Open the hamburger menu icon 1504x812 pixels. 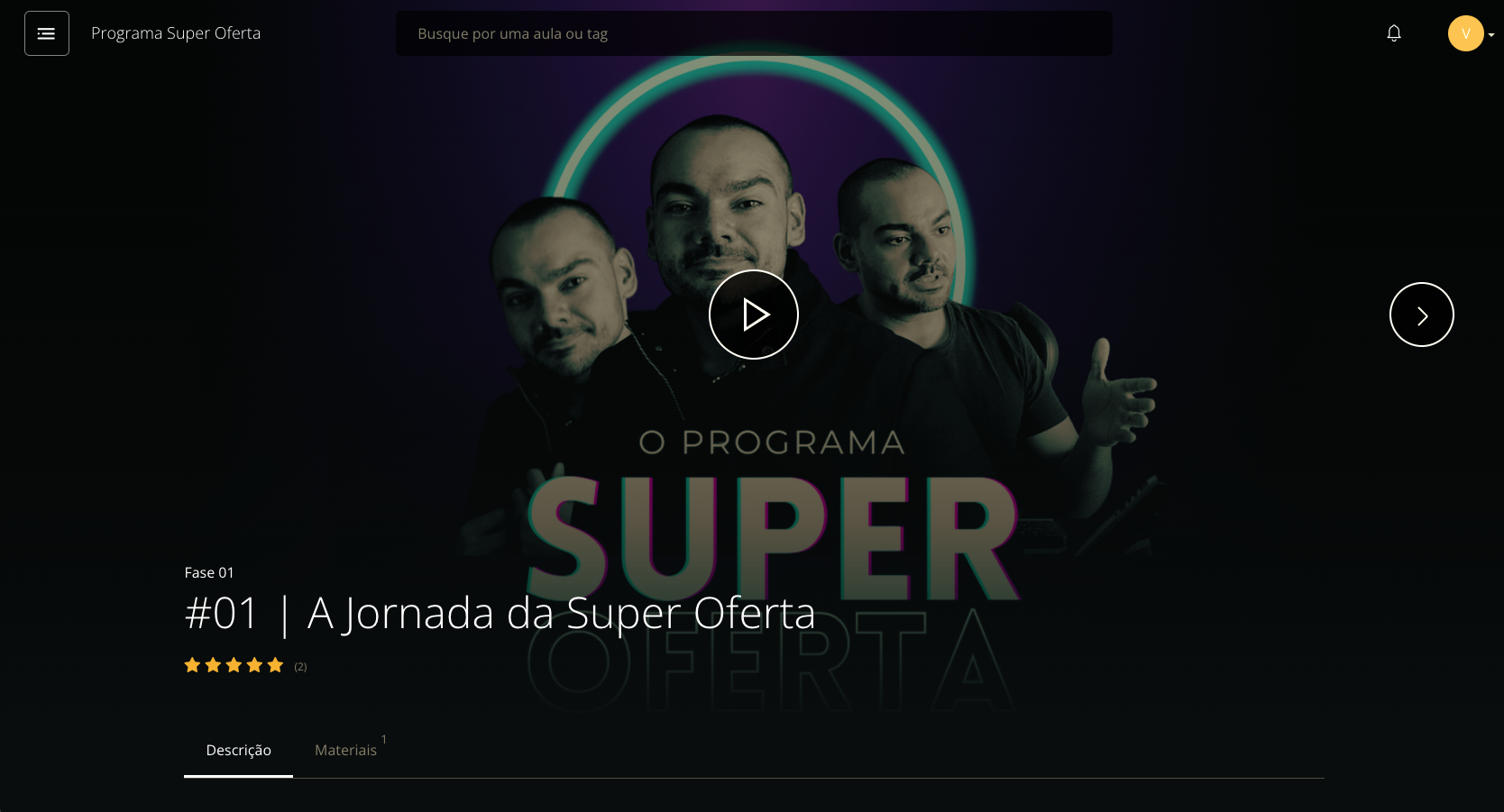click(x=47, y=33)
